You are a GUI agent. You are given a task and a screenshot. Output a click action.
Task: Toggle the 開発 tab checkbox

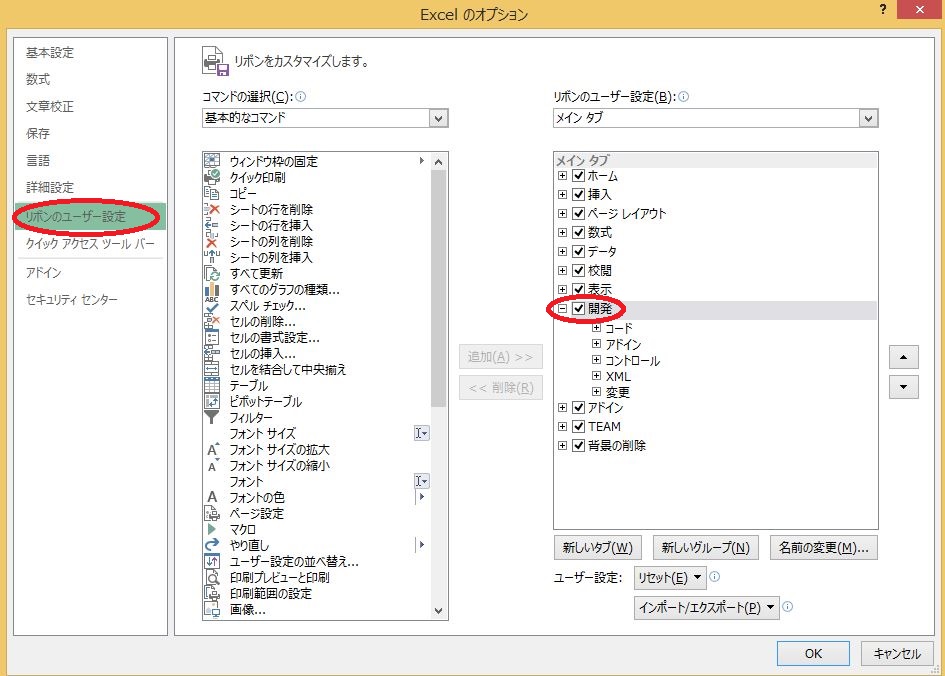pos(579,308)
